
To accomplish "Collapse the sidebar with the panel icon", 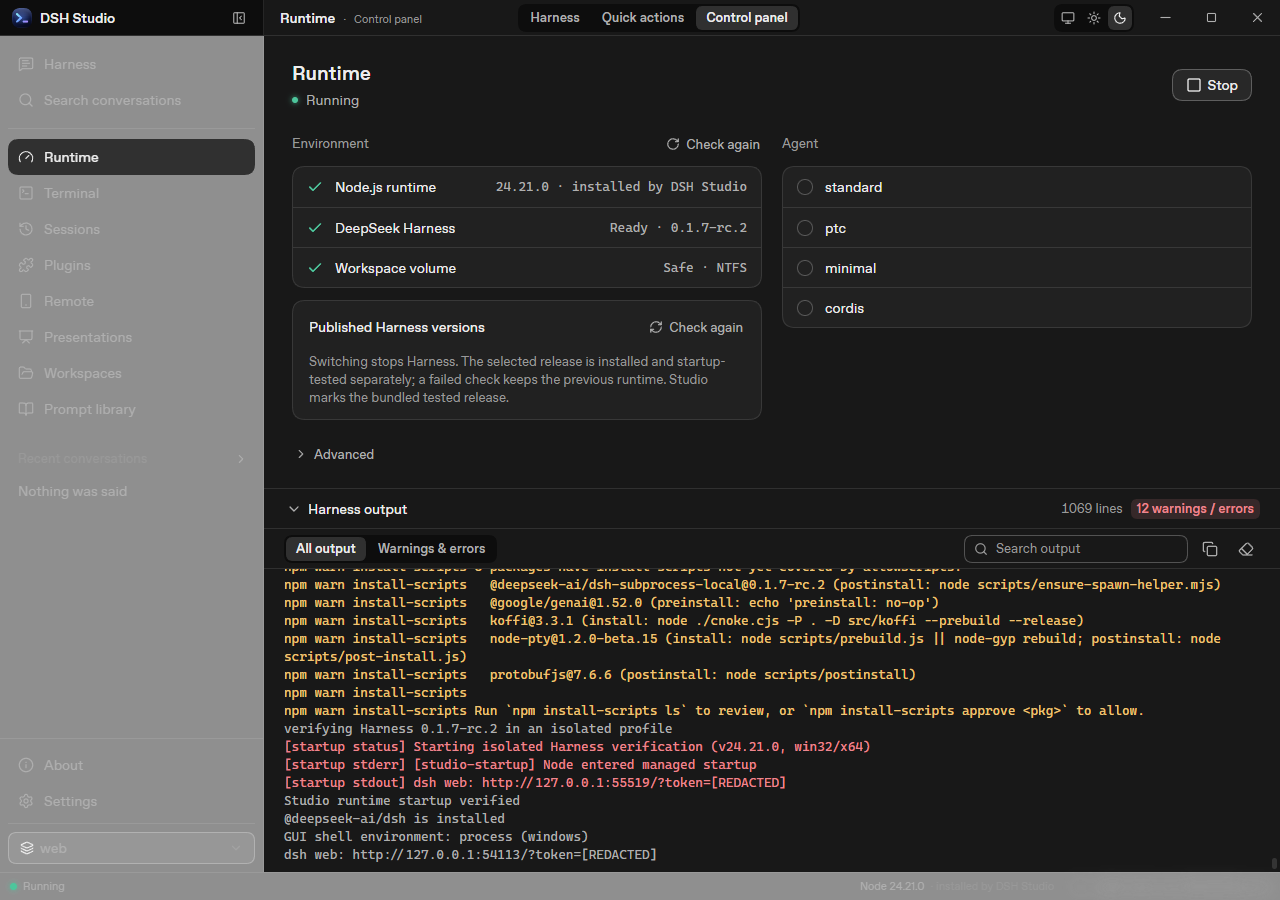I will (239, 18).
